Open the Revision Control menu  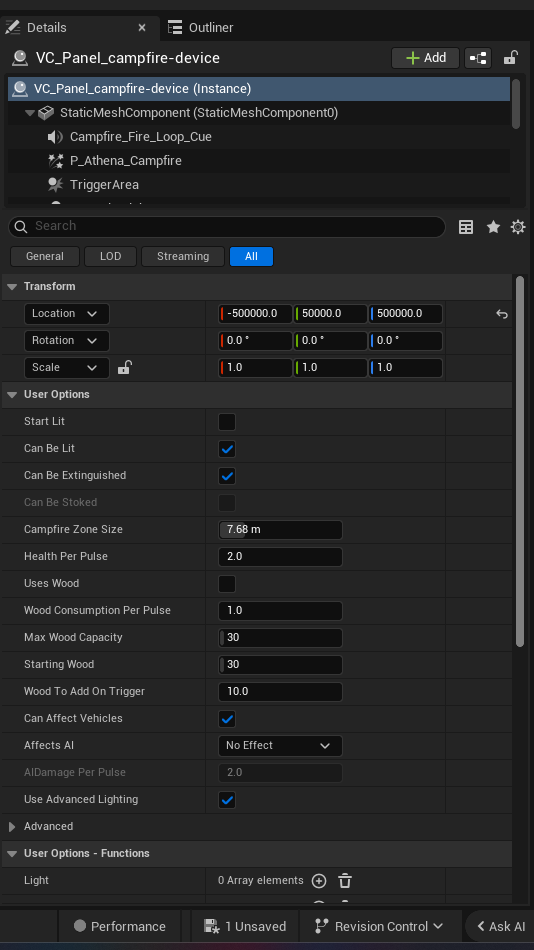coord(379,926)
